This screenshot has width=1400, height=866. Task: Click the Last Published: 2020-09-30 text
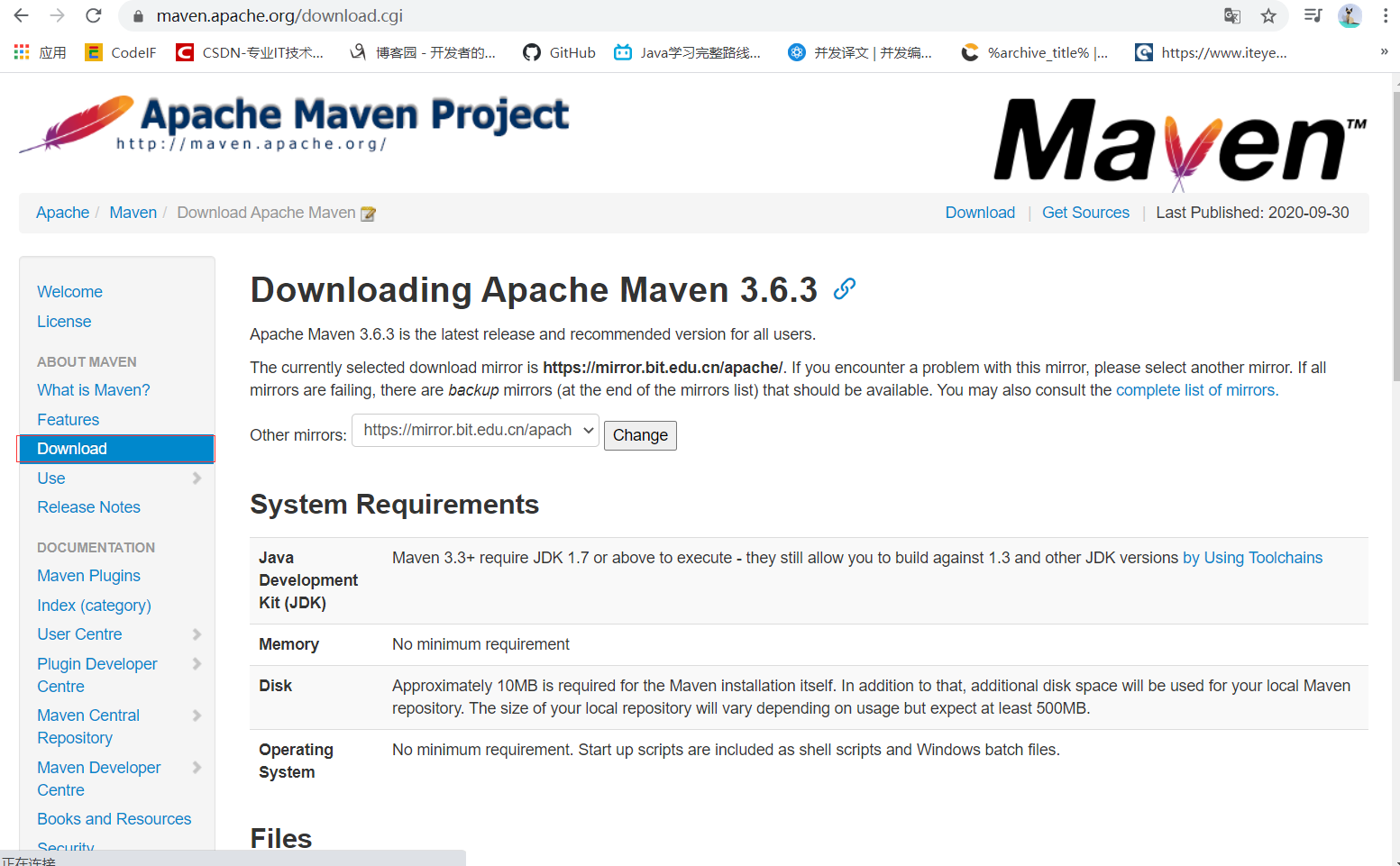pos(1252,213)
